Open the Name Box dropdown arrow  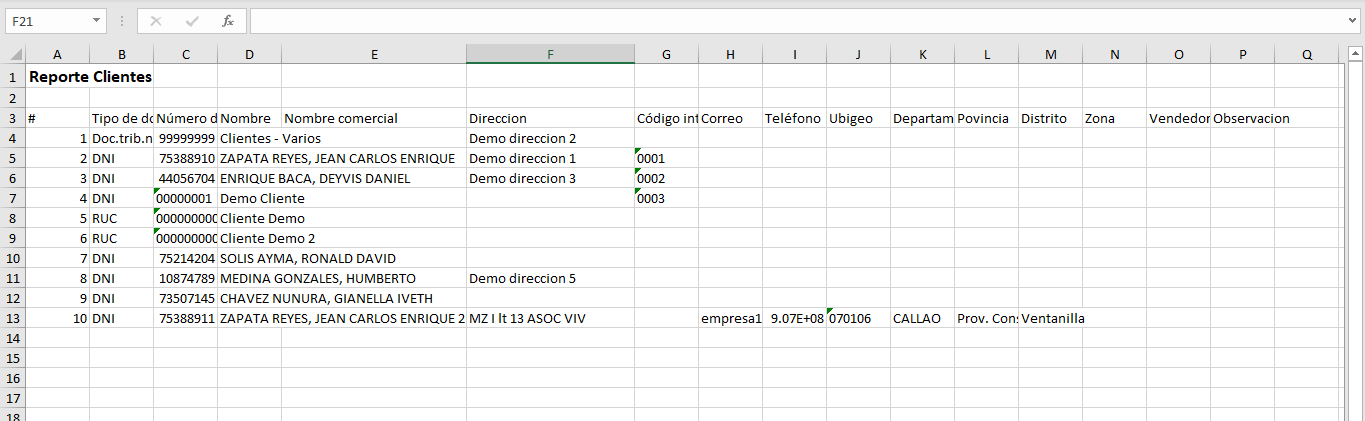pyautogui.click(x=96, y=21)
